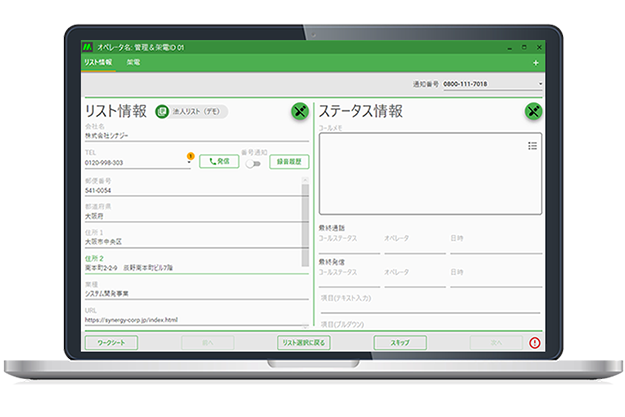Viewport: 625px width, 417px height.
Task: Open the template list icon in call memo
Action: [x=532, y=146]
